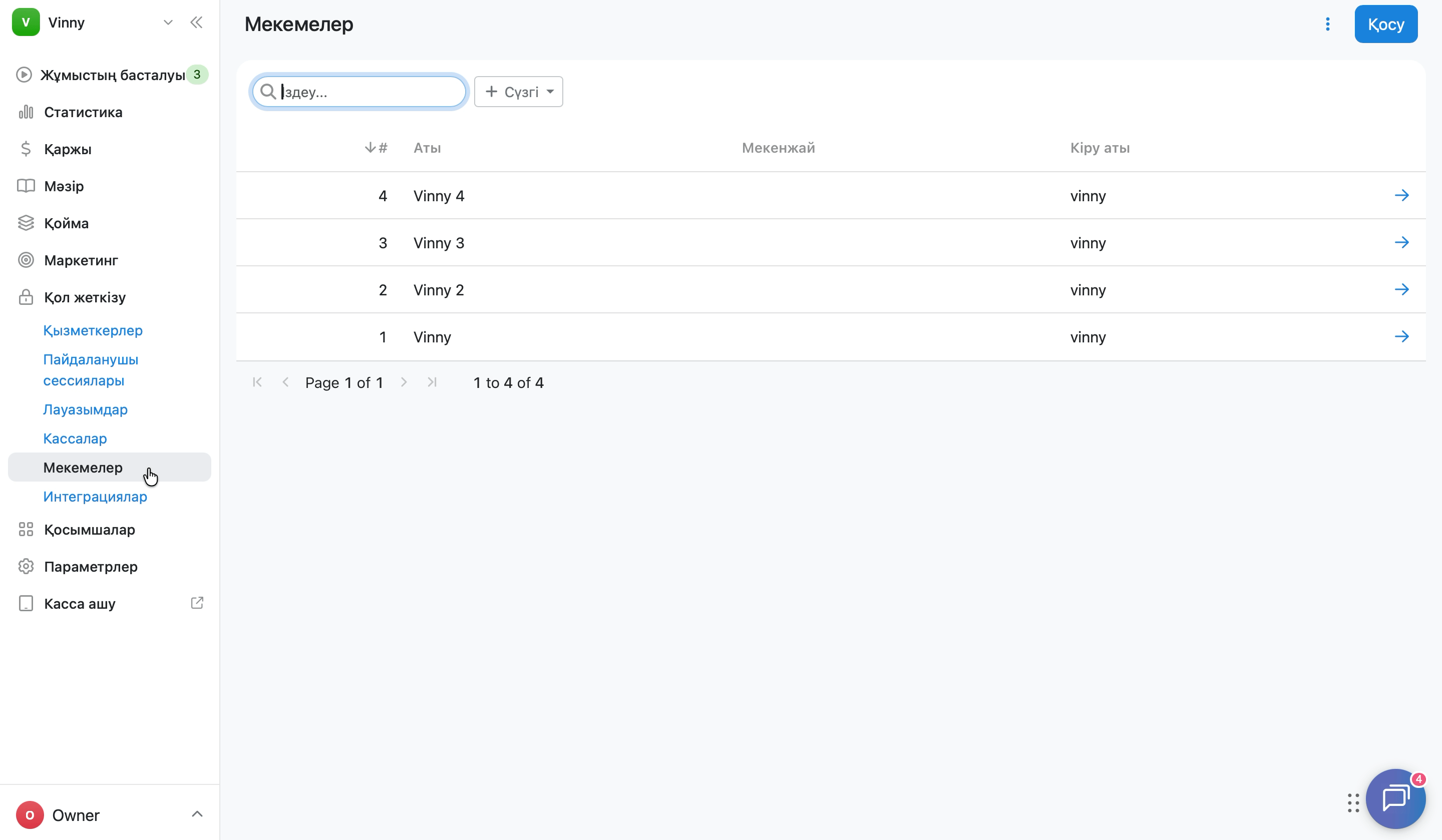This screenshot has height=840, width=1442.
Task: Open Касса ашу menu item
Action: (x=110, y=604)
